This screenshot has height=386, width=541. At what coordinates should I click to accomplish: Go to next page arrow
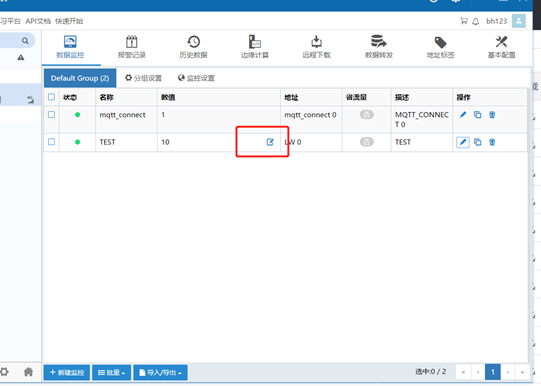508,372
